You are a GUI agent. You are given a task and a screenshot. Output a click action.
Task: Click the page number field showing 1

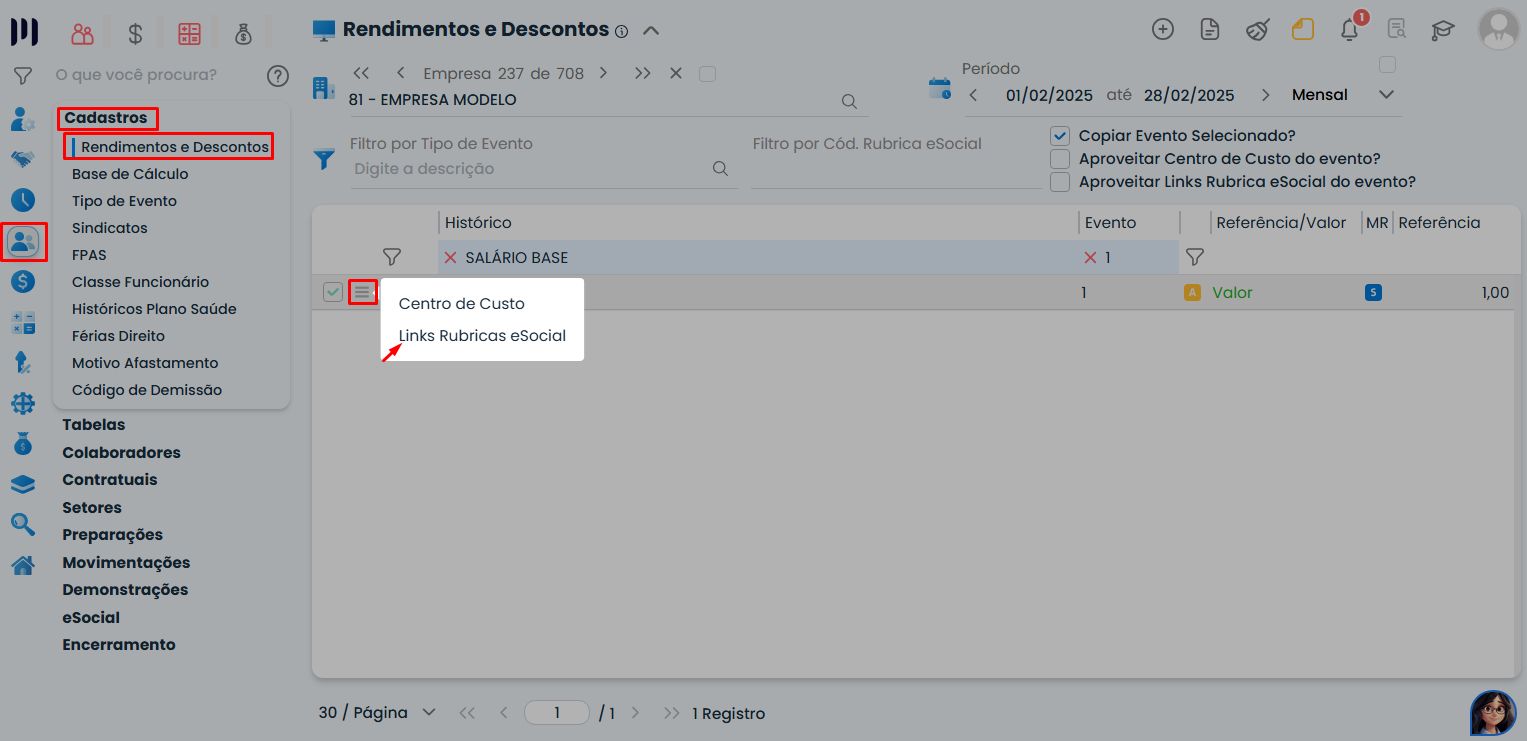tap(557, 713)
